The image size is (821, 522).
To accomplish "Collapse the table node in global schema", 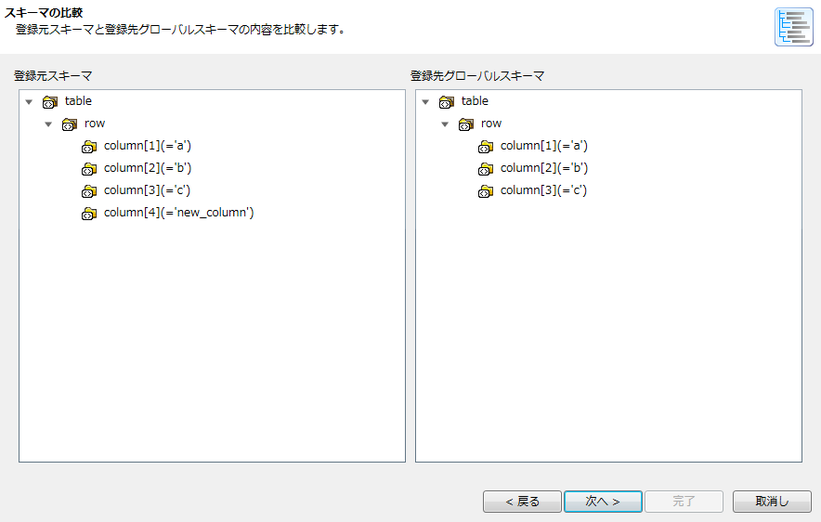I will click(x=425, y=102).
